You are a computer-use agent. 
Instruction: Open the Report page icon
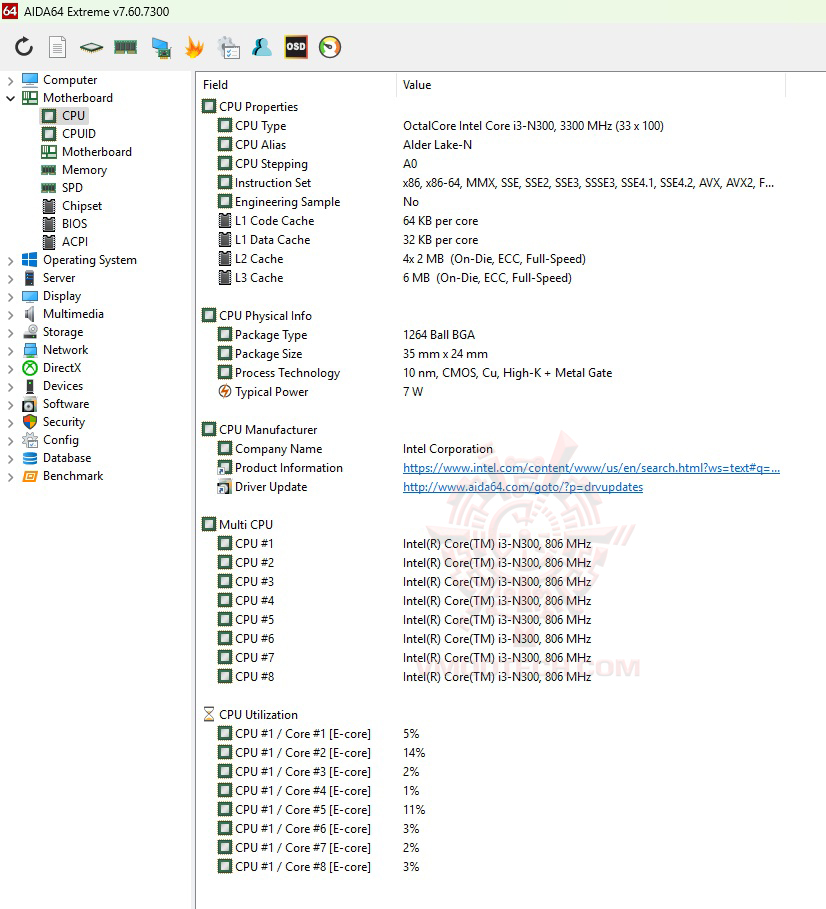[57, 47]
